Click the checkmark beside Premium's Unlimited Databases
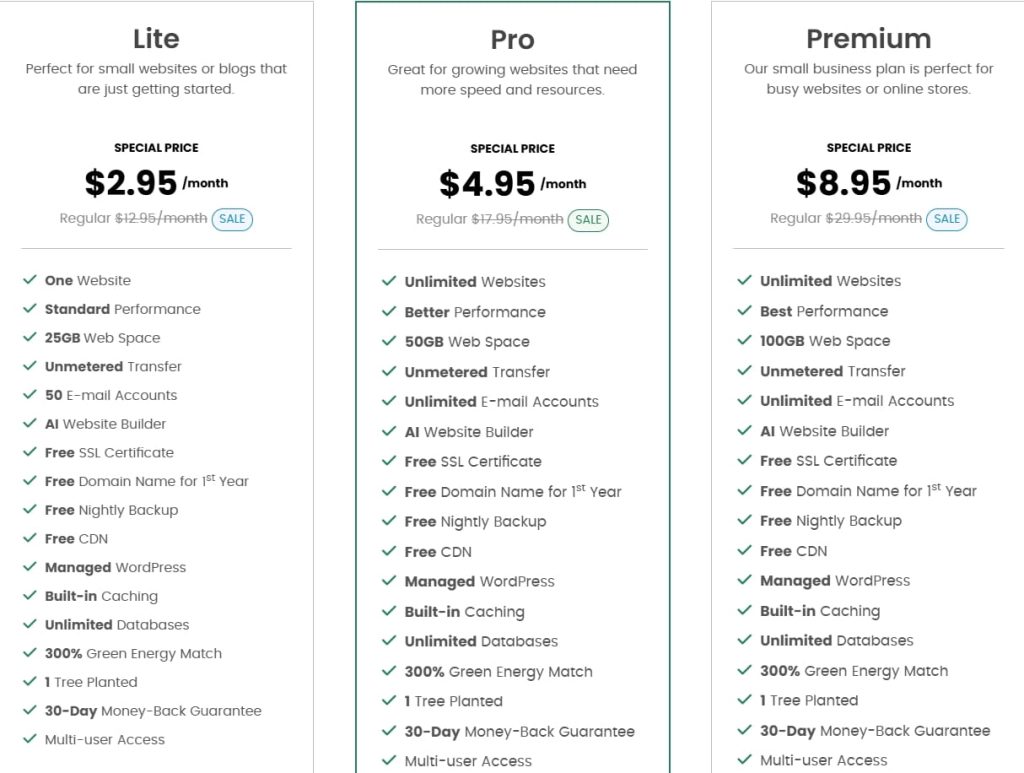 coord(744,640)
